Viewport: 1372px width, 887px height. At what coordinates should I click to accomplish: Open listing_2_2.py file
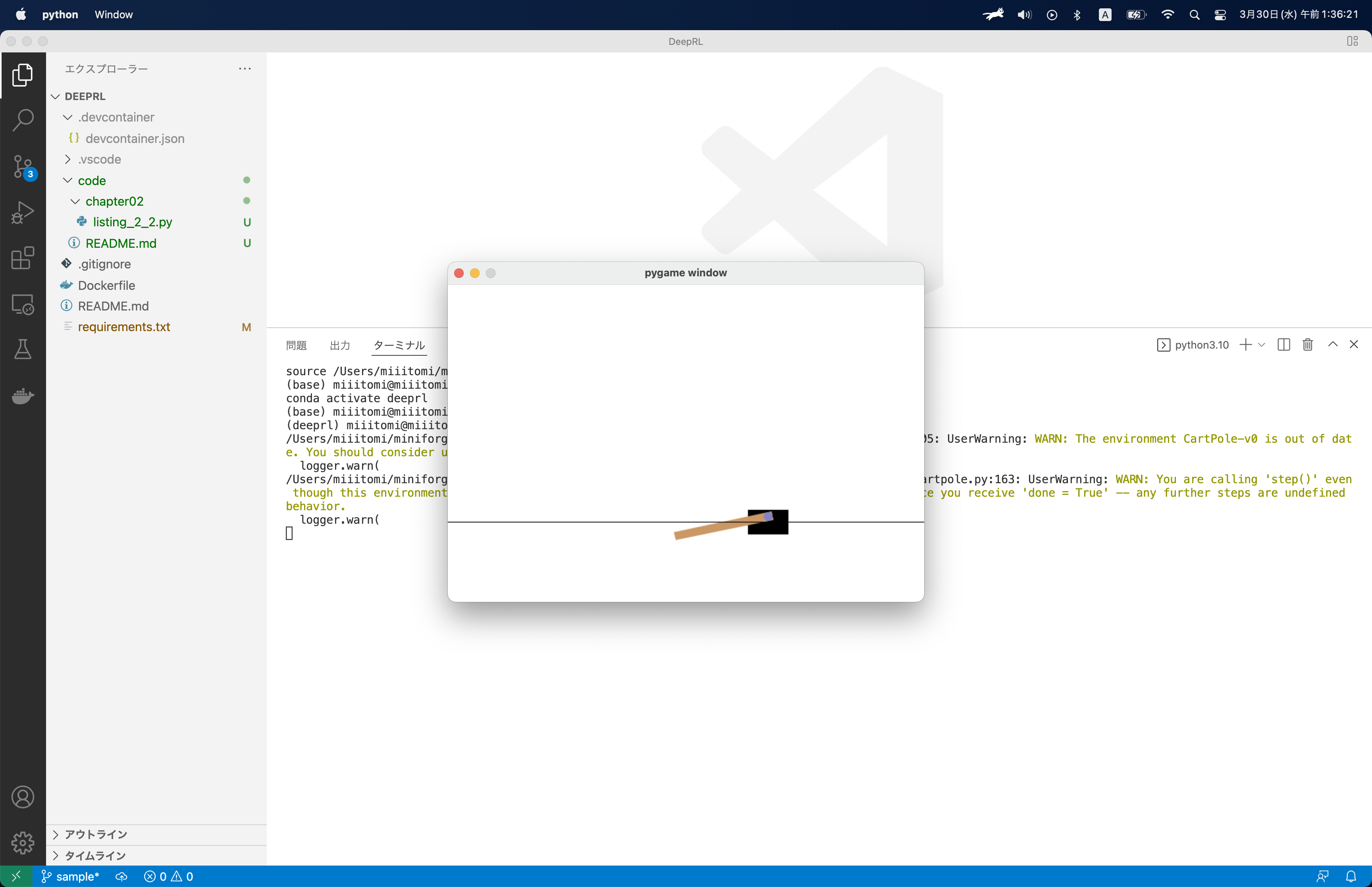point(133,222)
